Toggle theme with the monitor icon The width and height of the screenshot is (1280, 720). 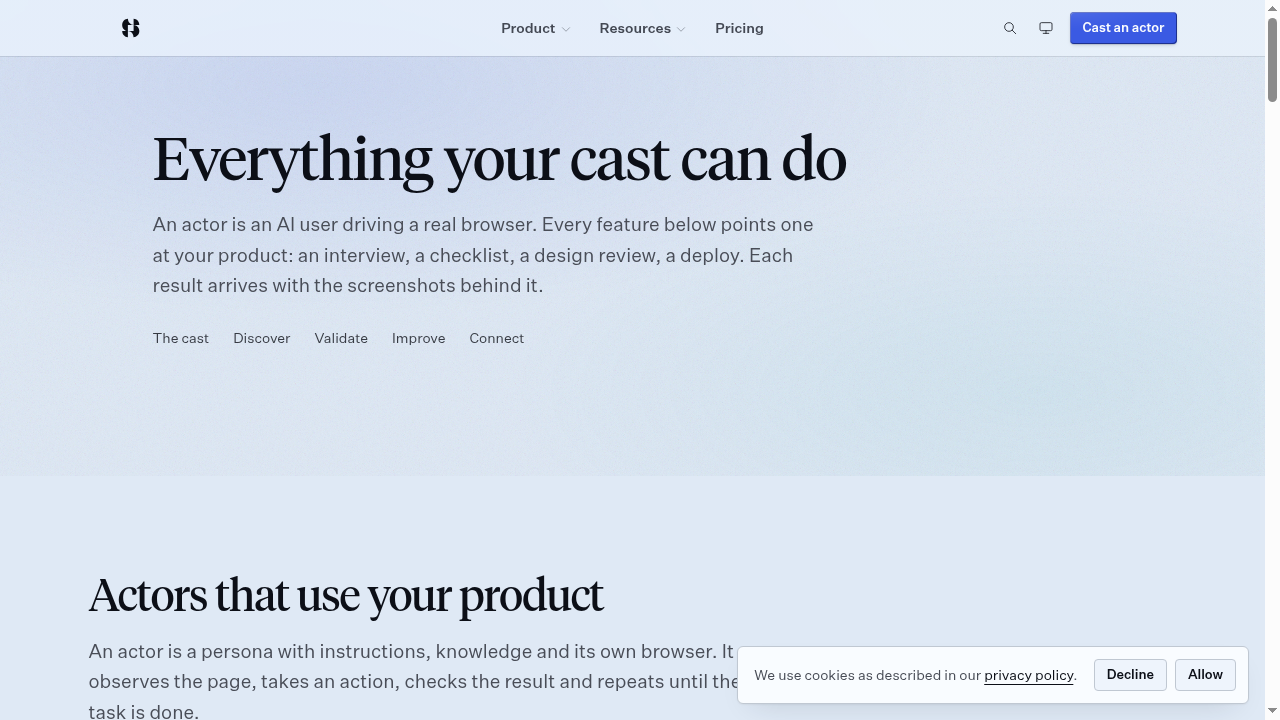1046,28
